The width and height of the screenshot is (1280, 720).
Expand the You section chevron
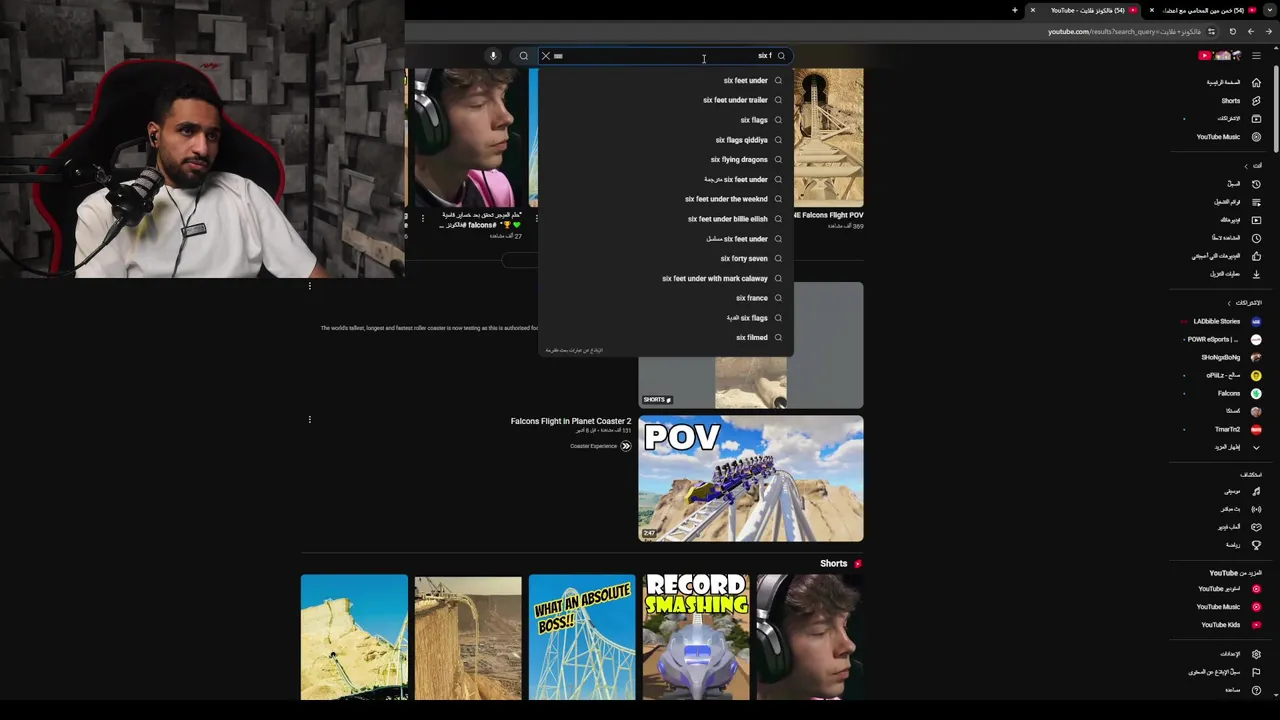pyautogui.click(x=1246, y=166)
